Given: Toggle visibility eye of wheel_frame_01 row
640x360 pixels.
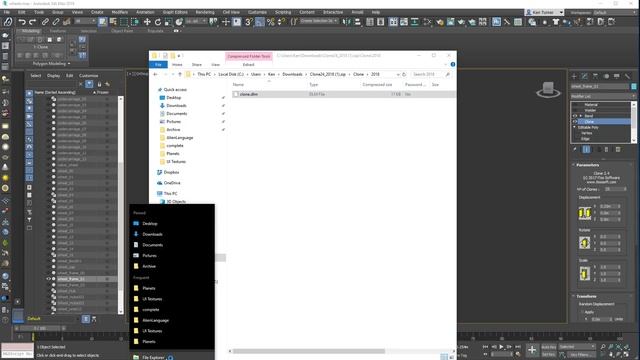Looking at the screenshot, I should (48, 279).
